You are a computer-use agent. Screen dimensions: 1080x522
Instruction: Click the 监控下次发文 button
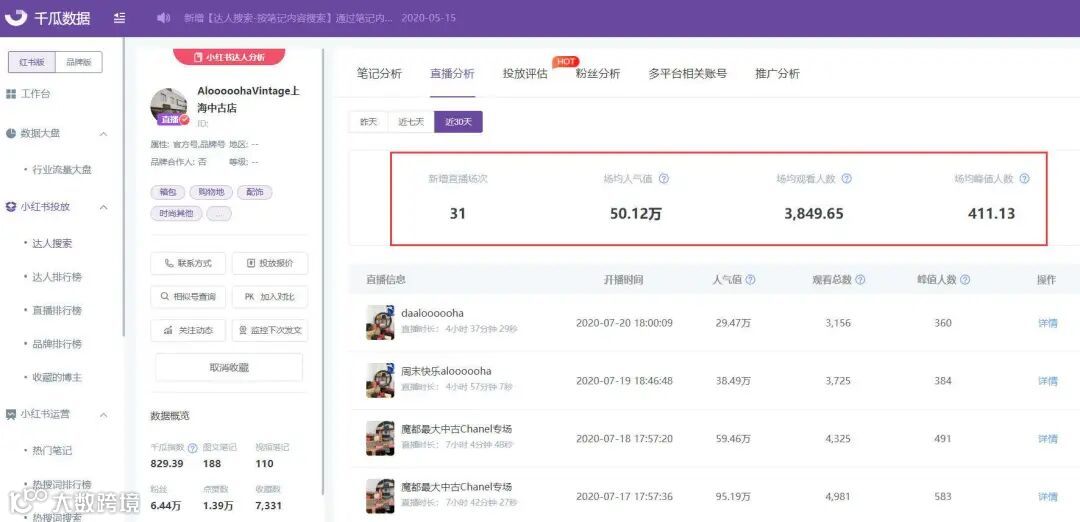click(x=270, y=331)
